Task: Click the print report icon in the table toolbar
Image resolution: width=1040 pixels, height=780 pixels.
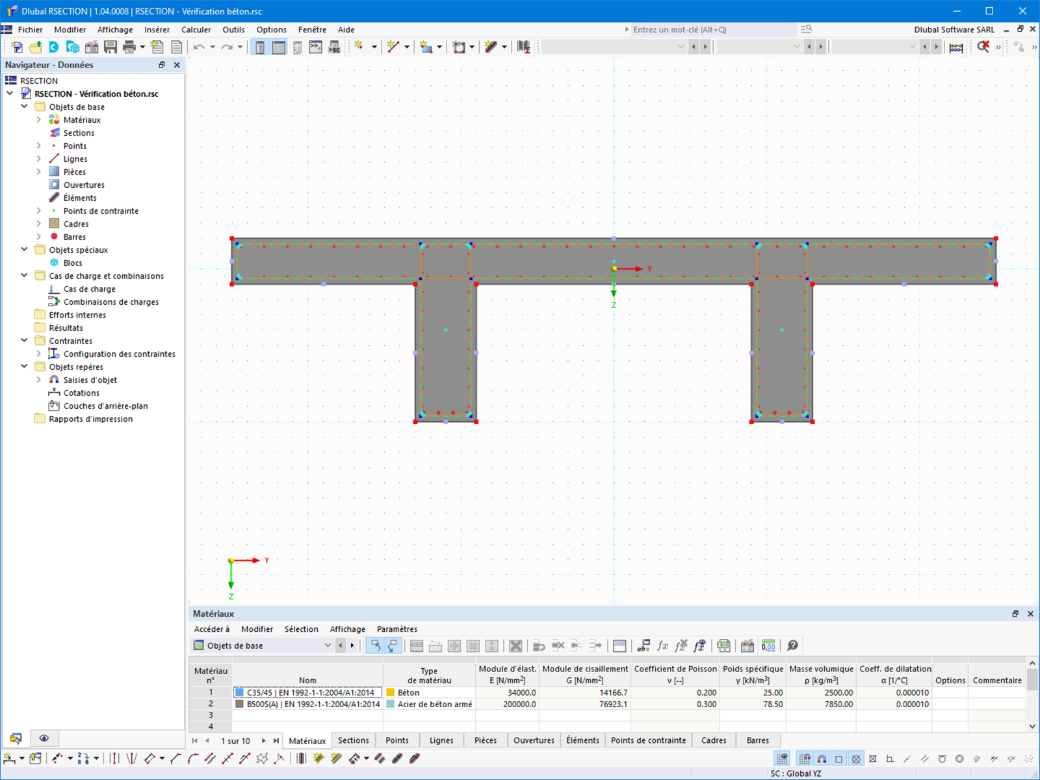Action: (748, 645)
